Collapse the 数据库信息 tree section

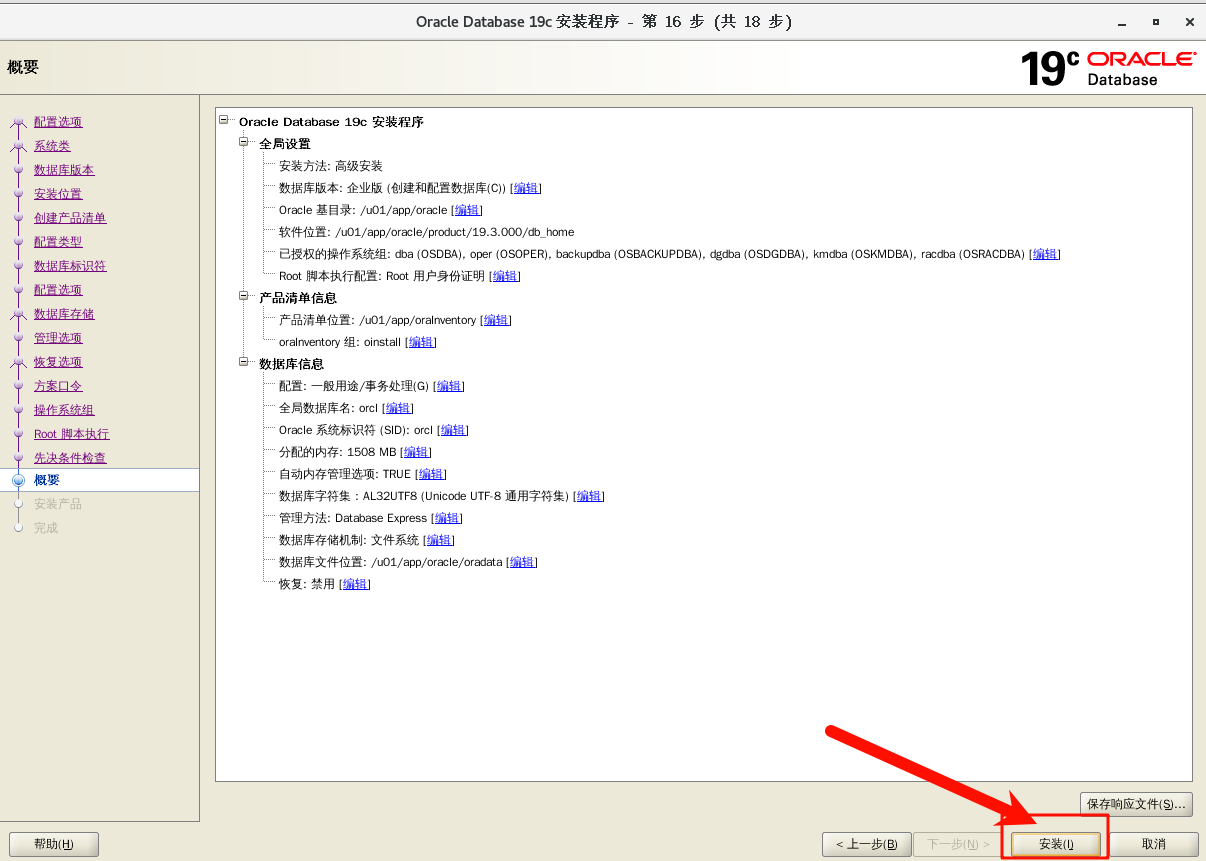[x=244, y=363]
